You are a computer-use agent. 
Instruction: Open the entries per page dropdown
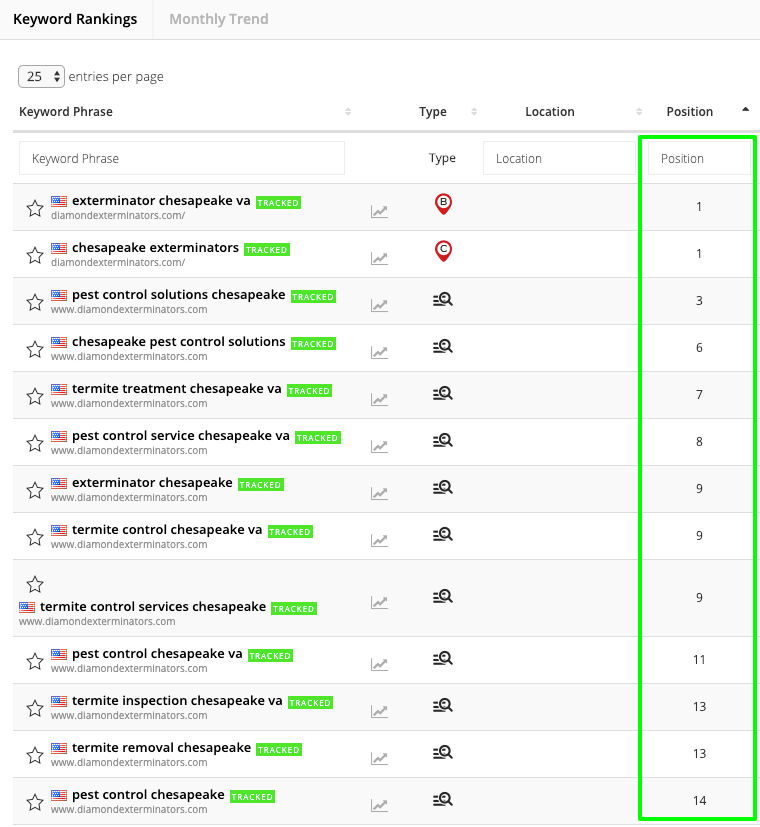[x=42, y=77]
